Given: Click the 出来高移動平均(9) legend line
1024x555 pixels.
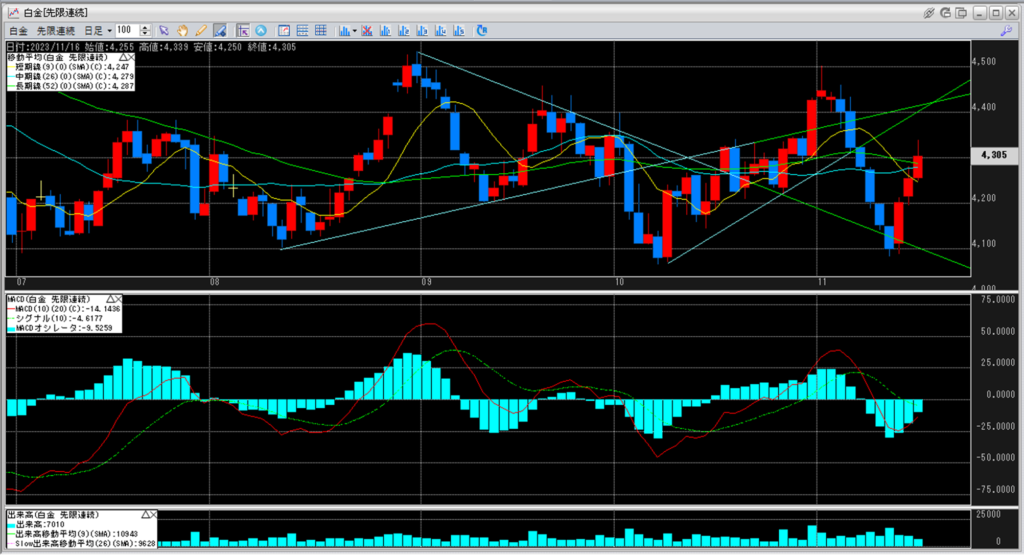Looking at the screenshot, I should (72, 534).
